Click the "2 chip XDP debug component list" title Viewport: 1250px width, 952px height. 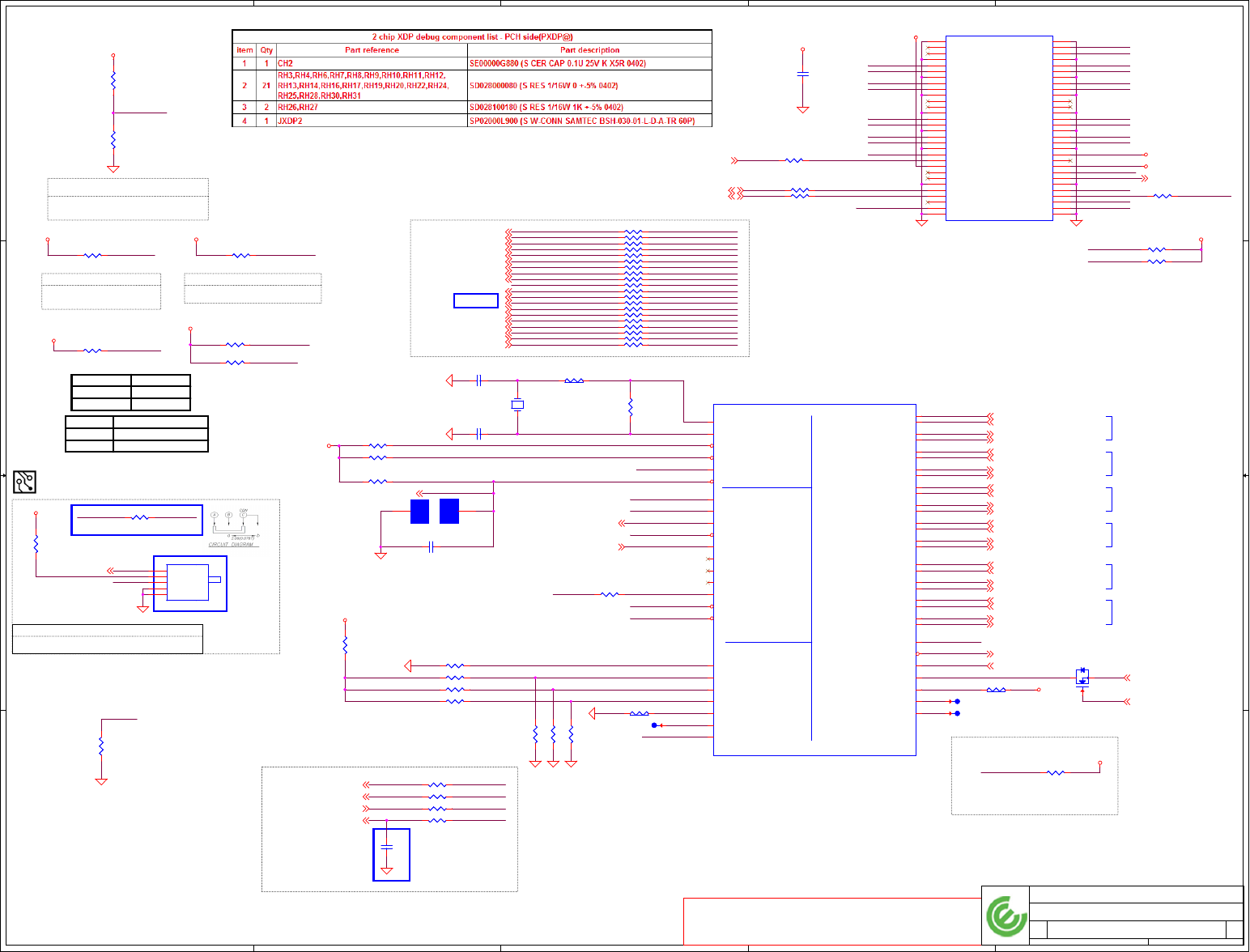(472, 36)
